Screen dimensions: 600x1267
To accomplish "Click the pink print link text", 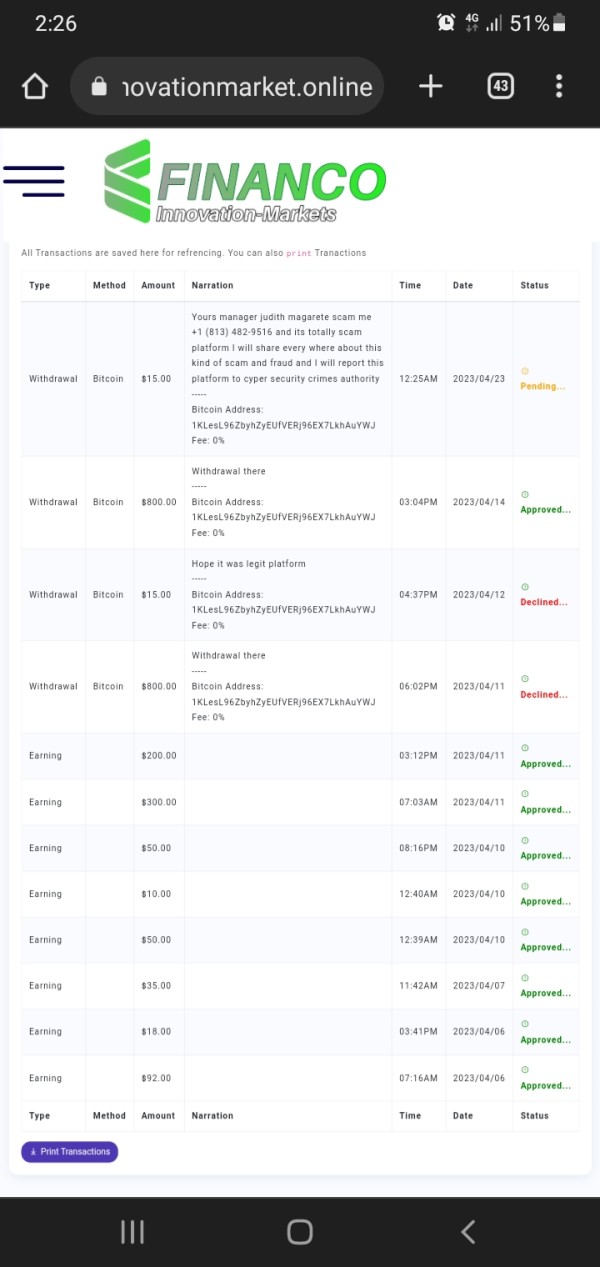I will click(298, 254).
